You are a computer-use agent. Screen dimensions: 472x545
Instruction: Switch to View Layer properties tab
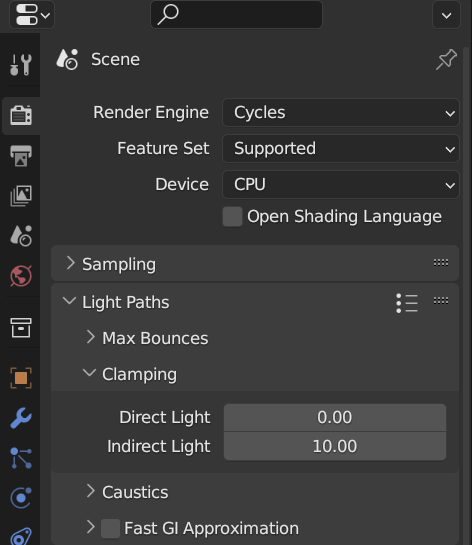click(21, 196)
